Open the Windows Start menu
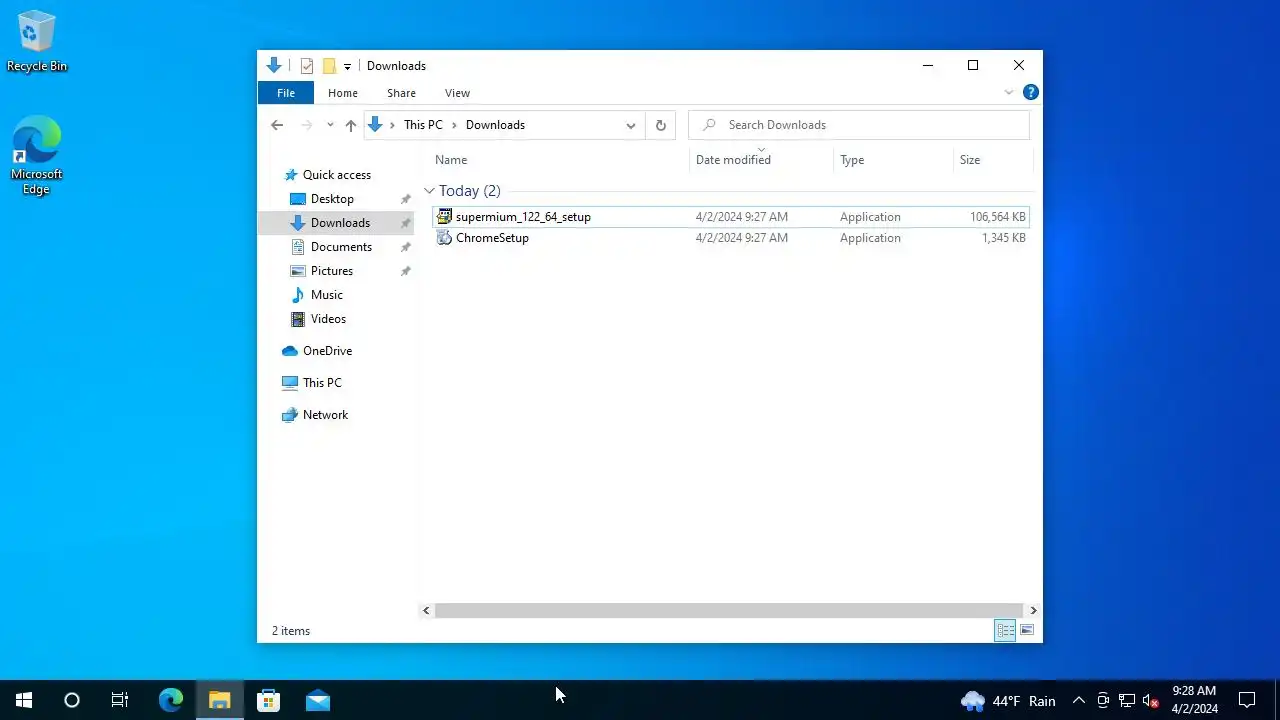This screenshot has height=720, width=1280. 24,700
